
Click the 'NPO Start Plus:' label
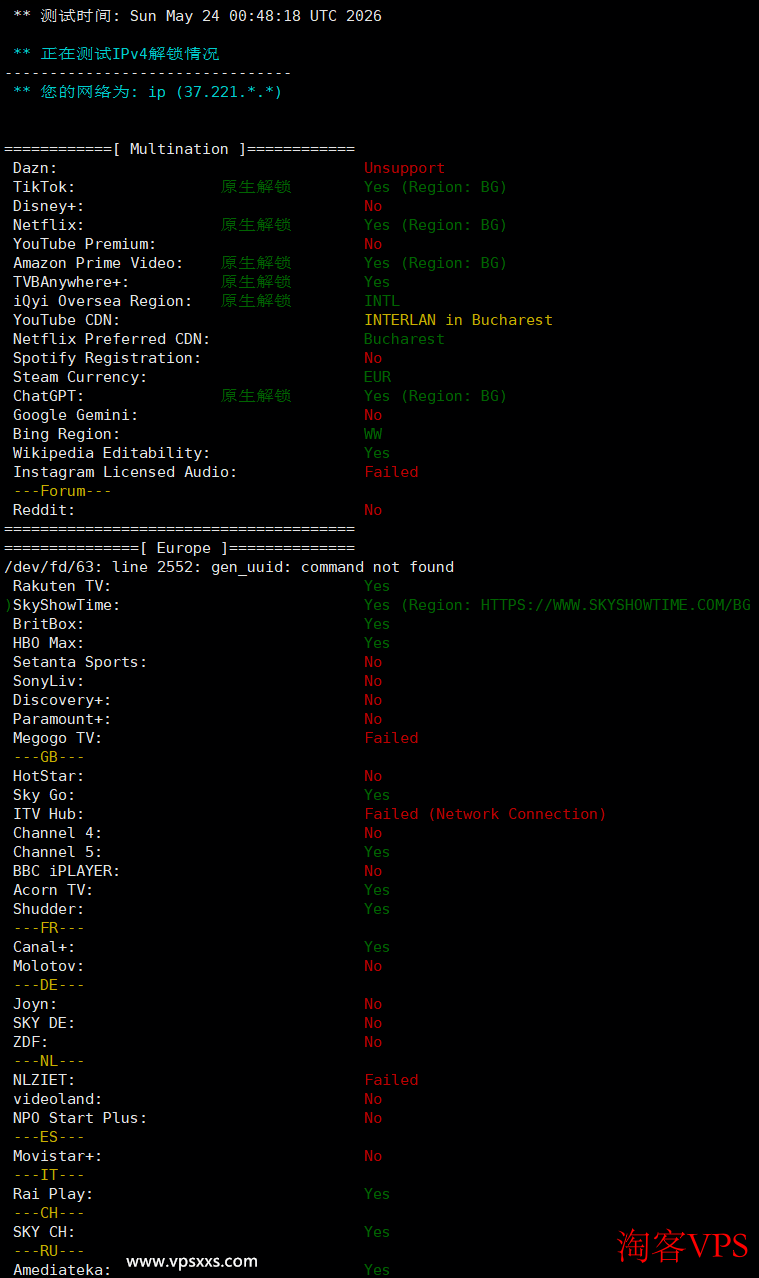coord(80,1118)
